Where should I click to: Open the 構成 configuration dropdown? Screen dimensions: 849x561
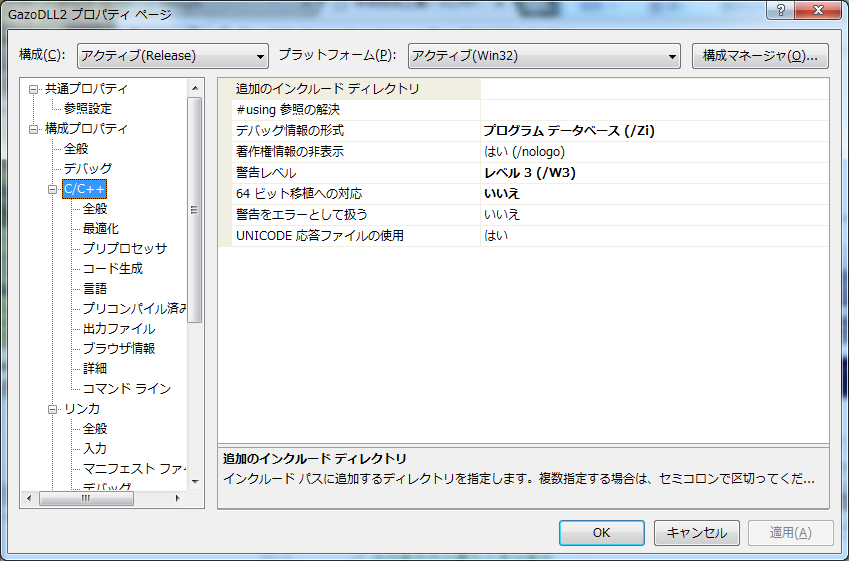pyautogui.click(x=173, y=55)
